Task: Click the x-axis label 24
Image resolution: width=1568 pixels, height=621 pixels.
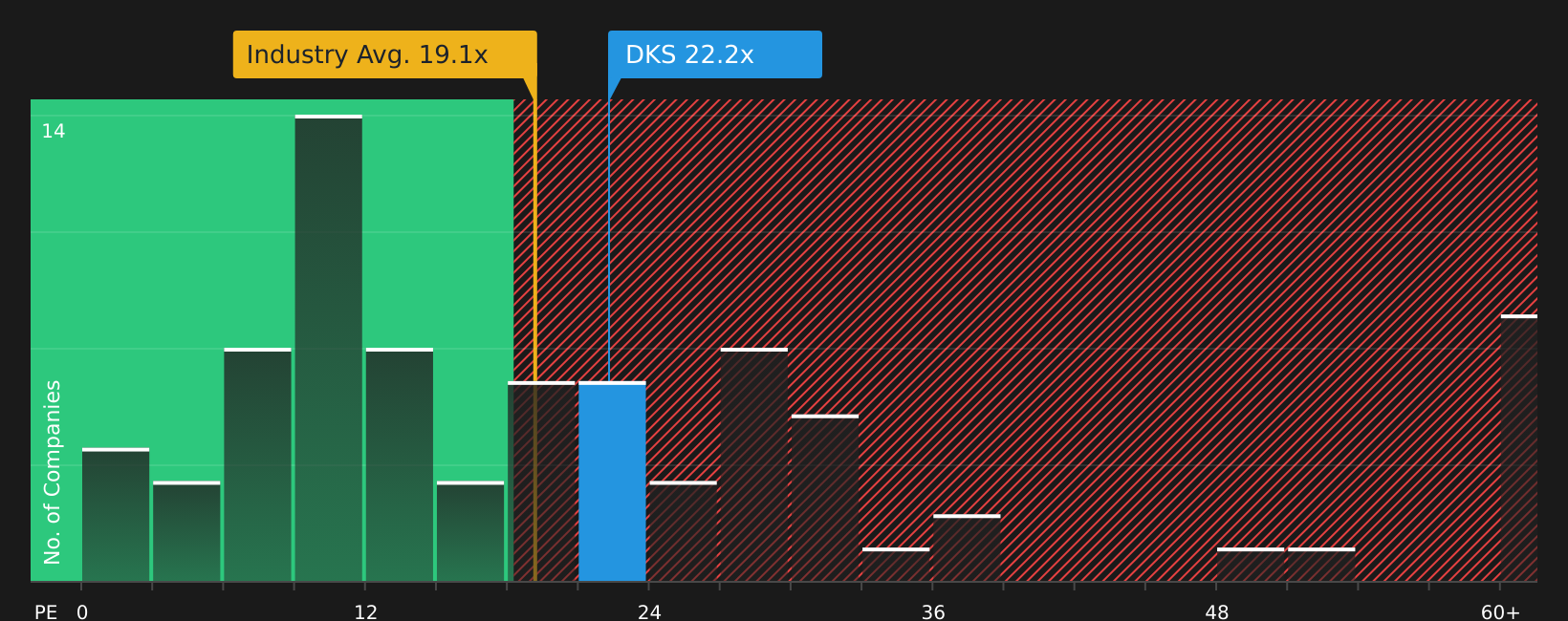Action: point(649,612)
